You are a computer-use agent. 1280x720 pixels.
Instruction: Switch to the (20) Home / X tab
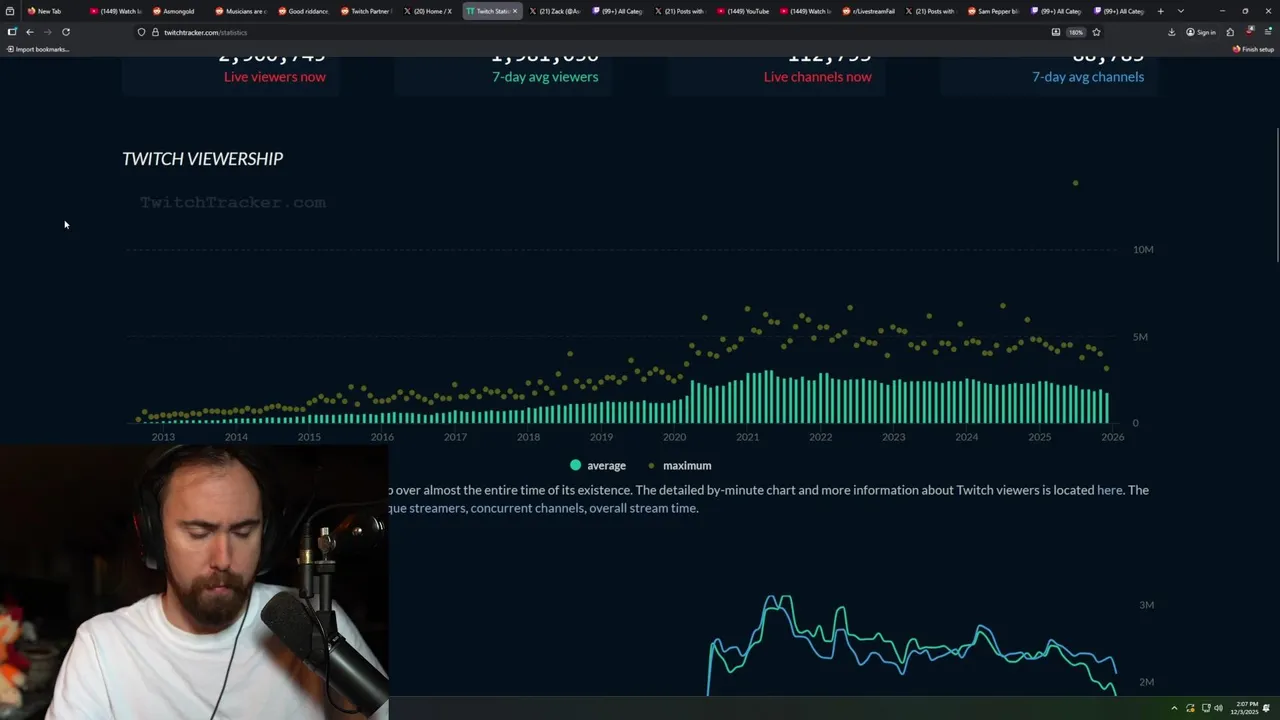coord(428,11)
